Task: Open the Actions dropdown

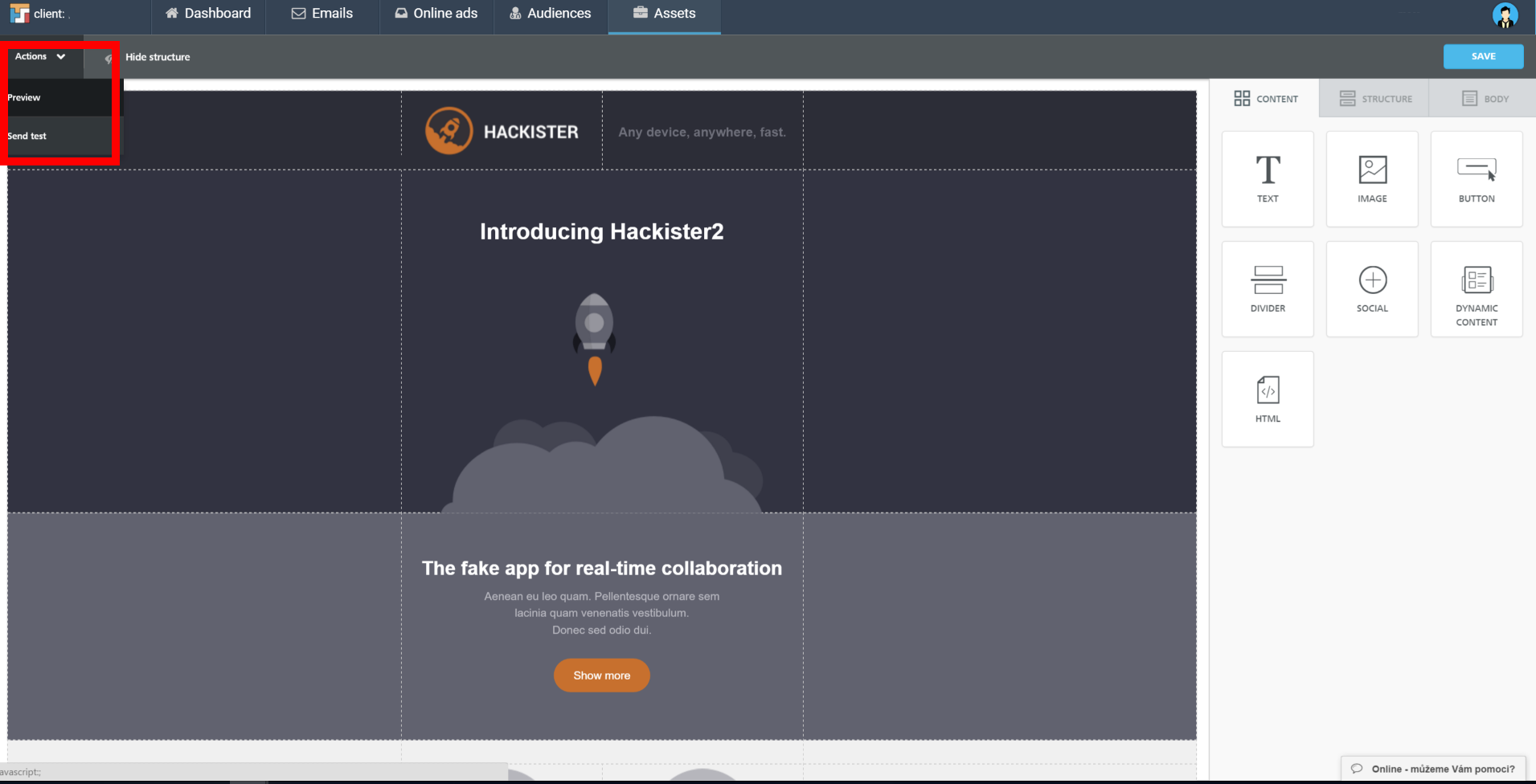Action: pos(40,56)
